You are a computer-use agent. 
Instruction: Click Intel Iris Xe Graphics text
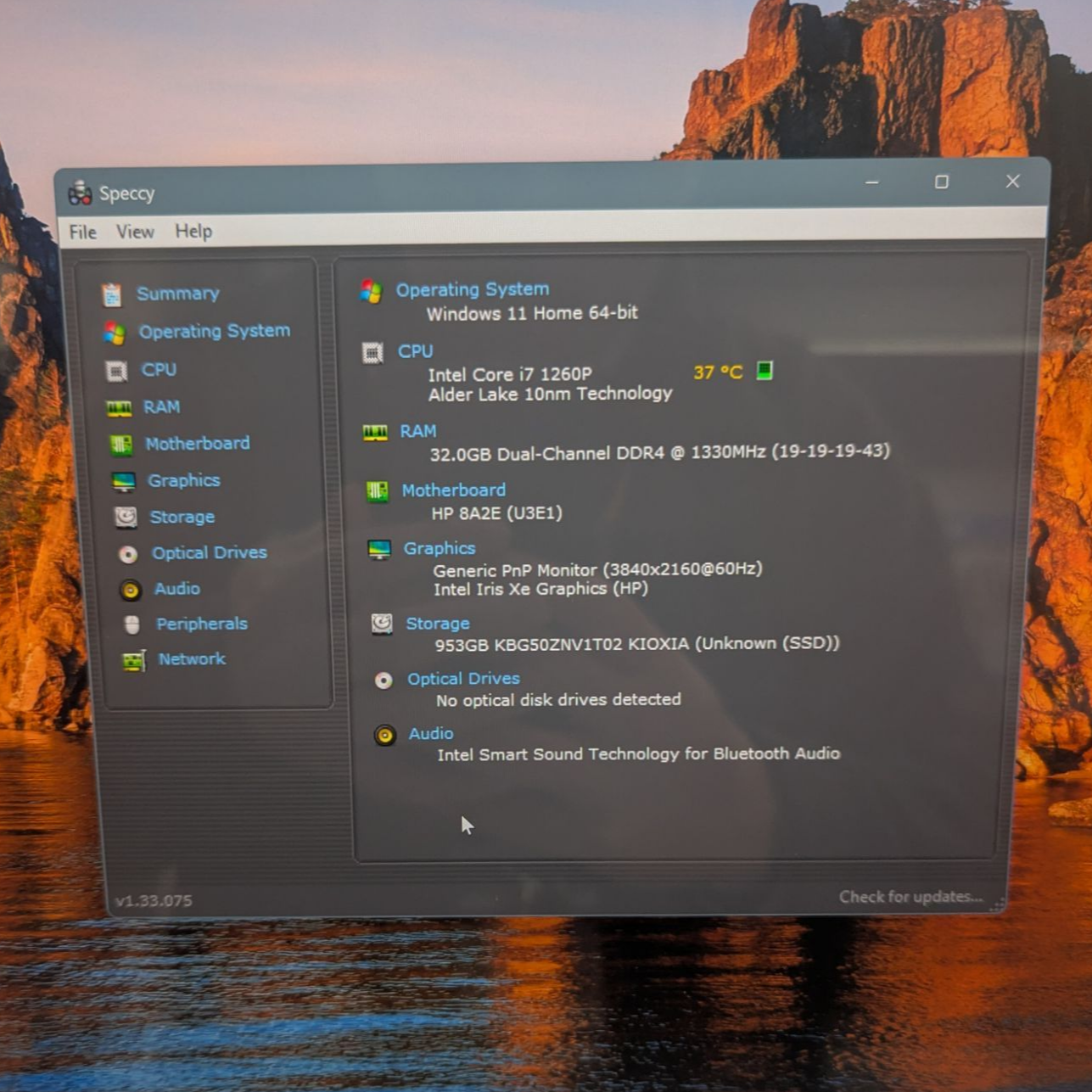click(541, 589)
